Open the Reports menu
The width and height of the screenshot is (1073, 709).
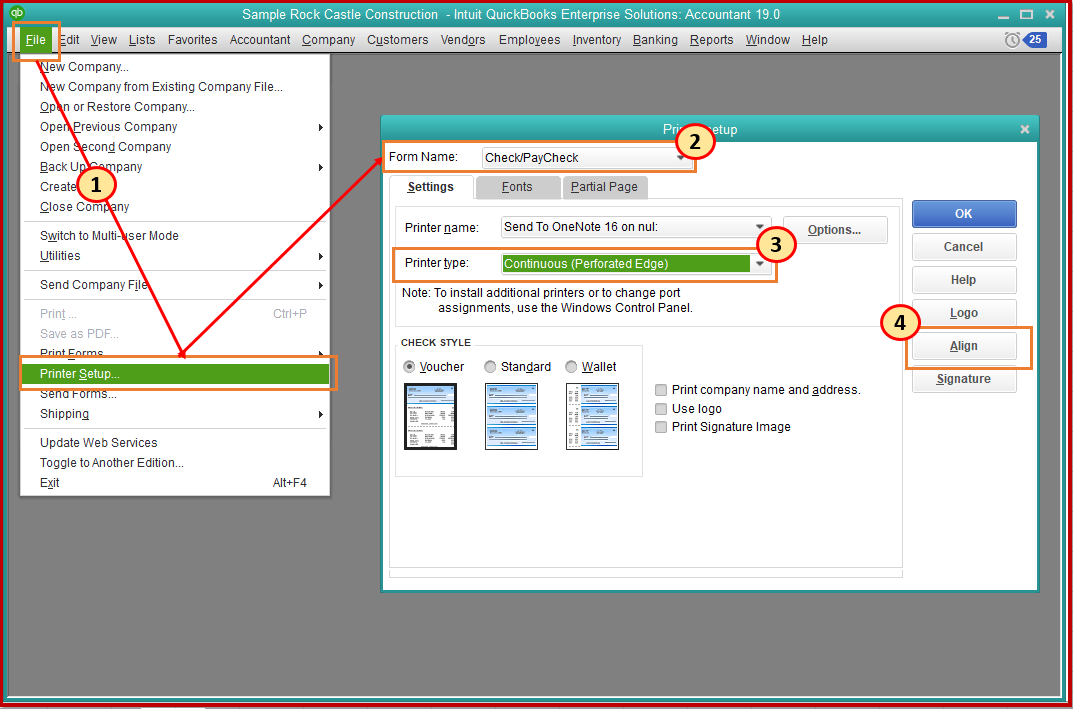pos(711,40)
